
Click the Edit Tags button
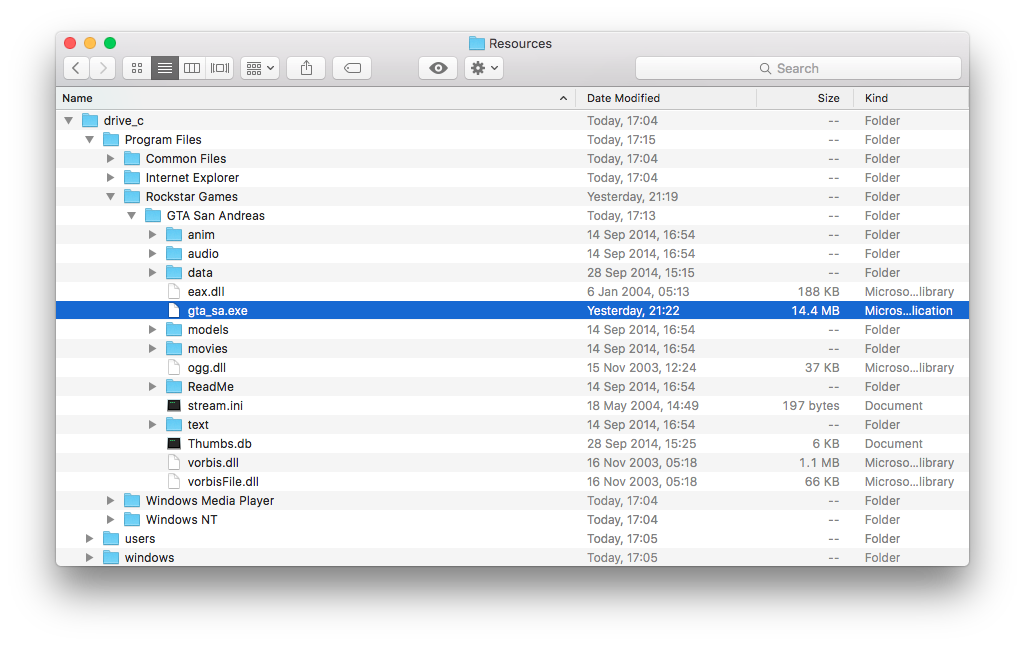(x=352, y=68)
